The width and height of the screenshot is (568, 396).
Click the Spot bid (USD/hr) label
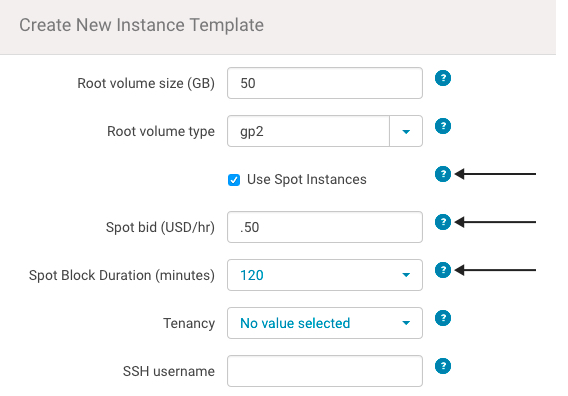tap(160, 227)
